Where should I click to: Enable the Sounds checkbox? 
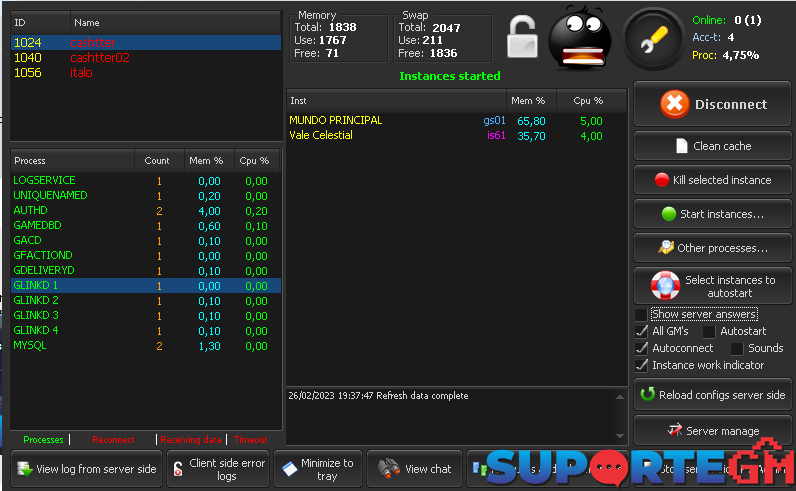coord(737,348)
